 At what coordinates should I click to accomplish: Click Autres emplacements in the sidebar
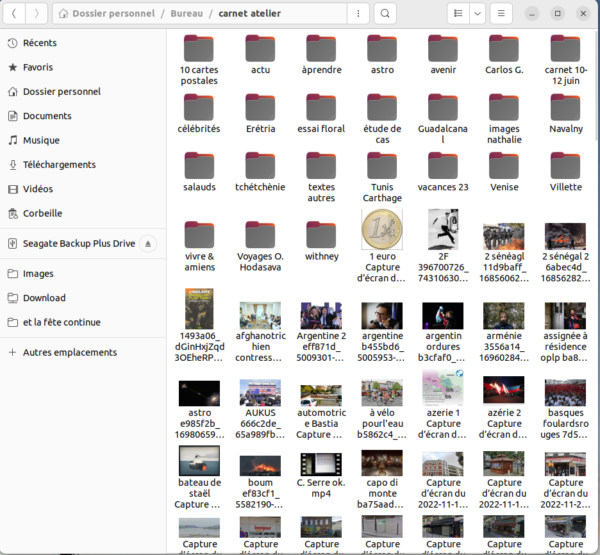69,353
